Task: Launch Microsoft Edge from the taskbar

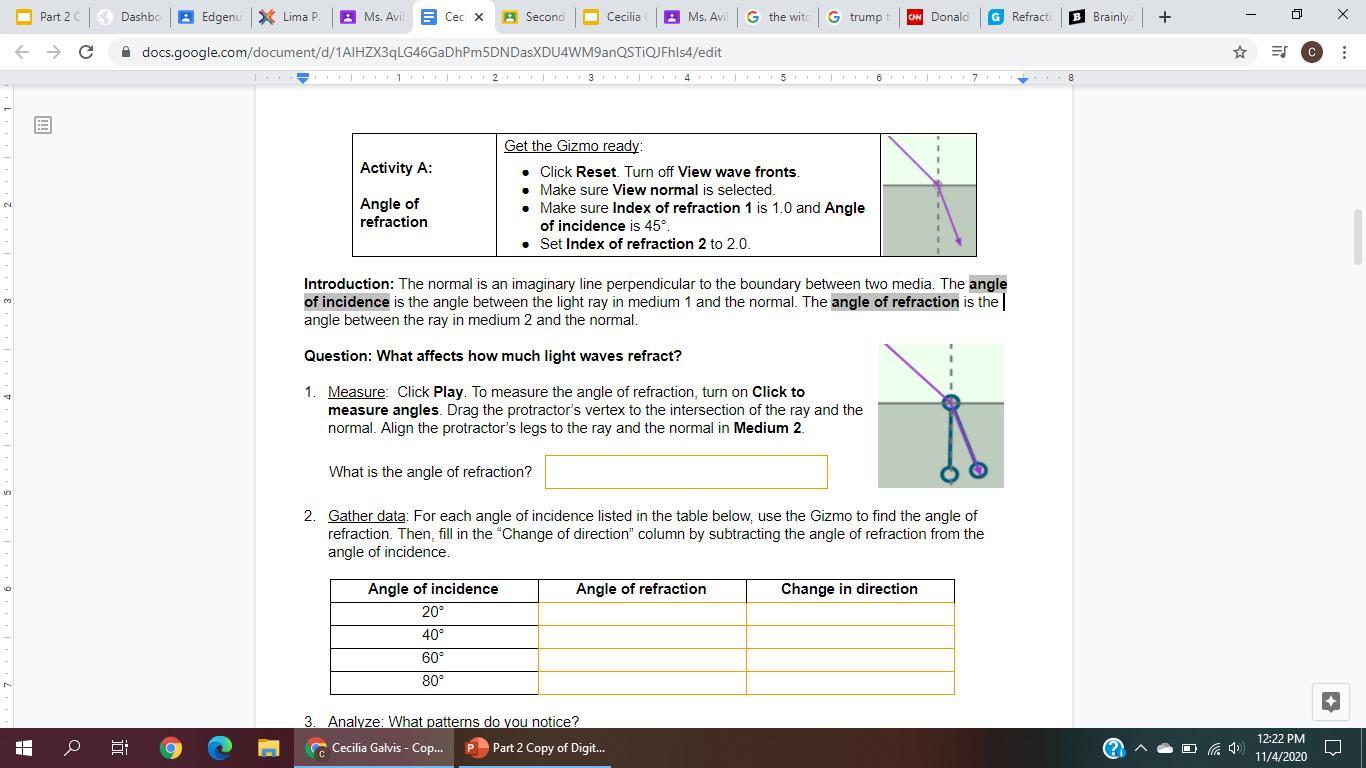Action: point(220,747)
